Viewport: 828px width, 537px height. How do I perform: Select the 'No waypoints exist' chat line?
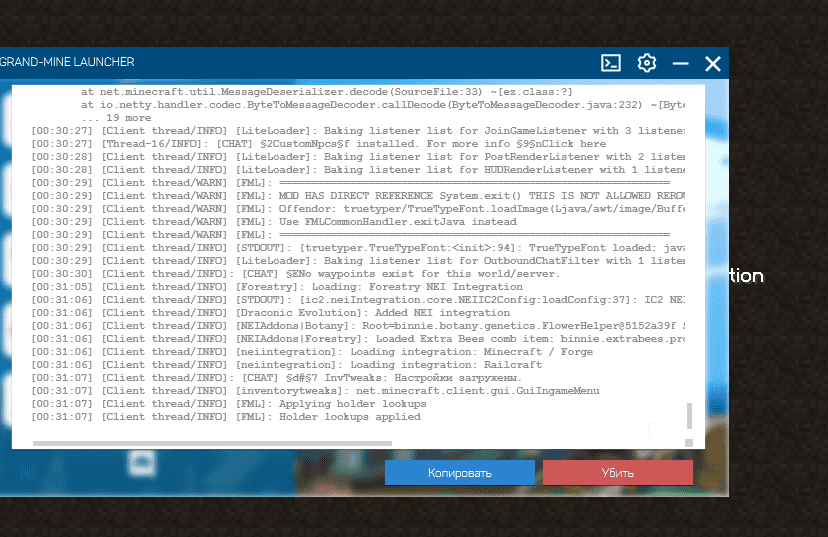coord(296,274)
